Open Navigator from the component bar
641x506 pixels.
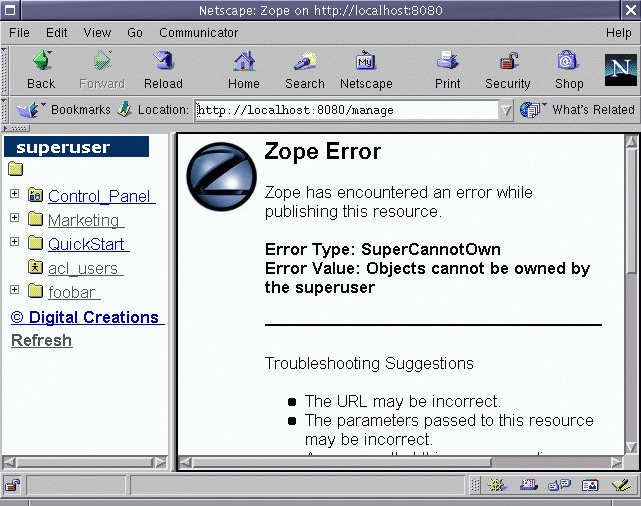point(497,486)
